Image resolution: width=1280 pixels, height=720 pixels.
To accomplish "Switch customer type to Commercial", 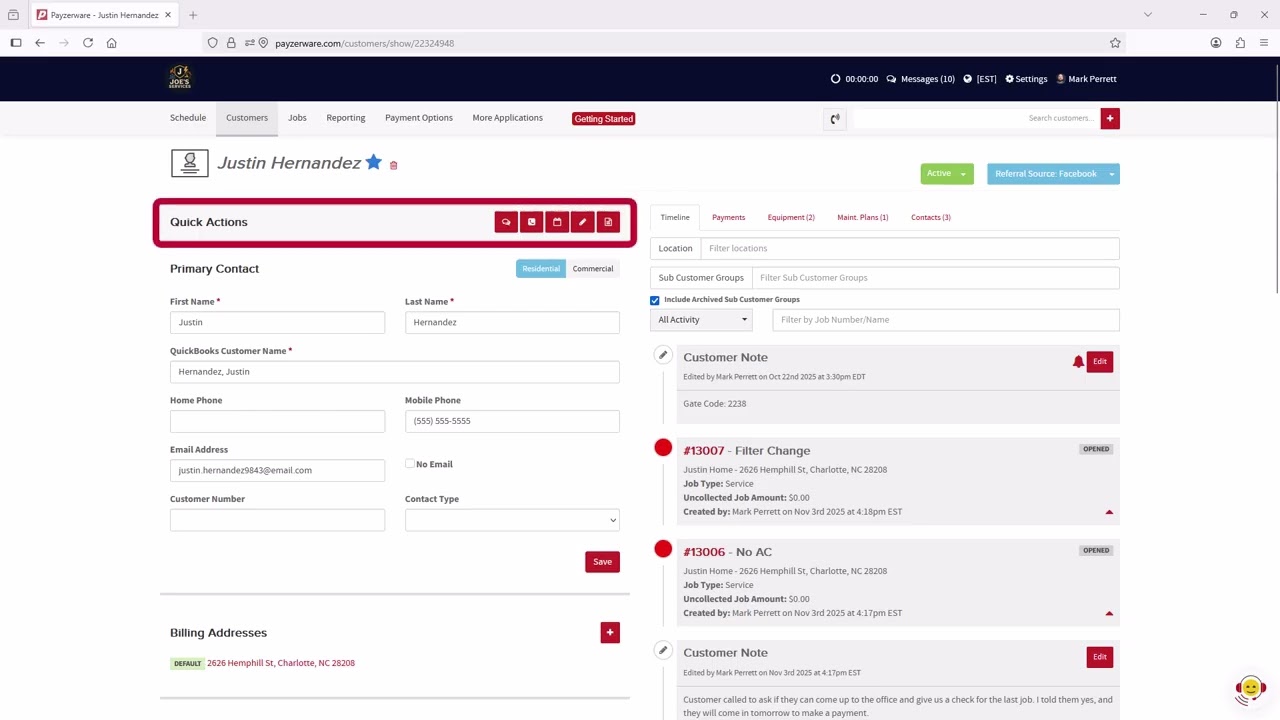I will pos(593,269).
